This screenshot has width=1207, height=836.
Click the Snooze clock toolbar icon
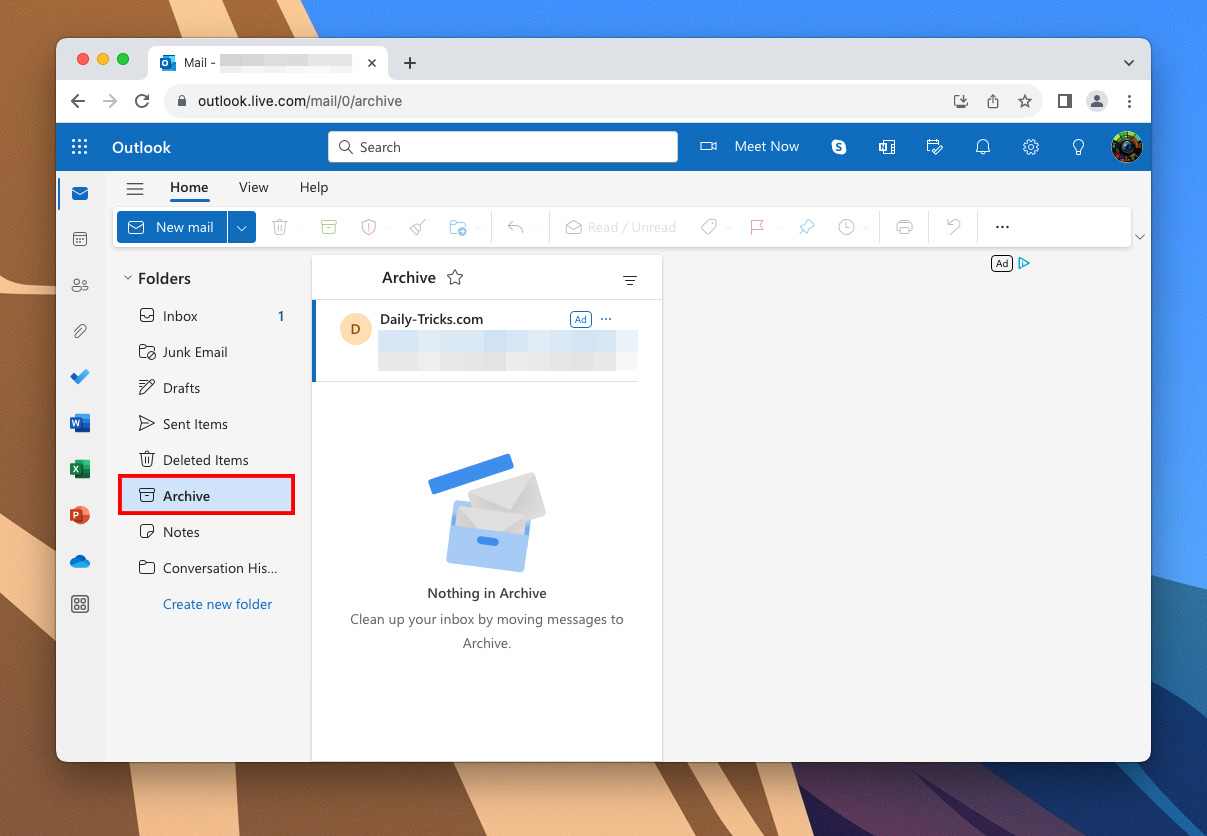point(846,227)
